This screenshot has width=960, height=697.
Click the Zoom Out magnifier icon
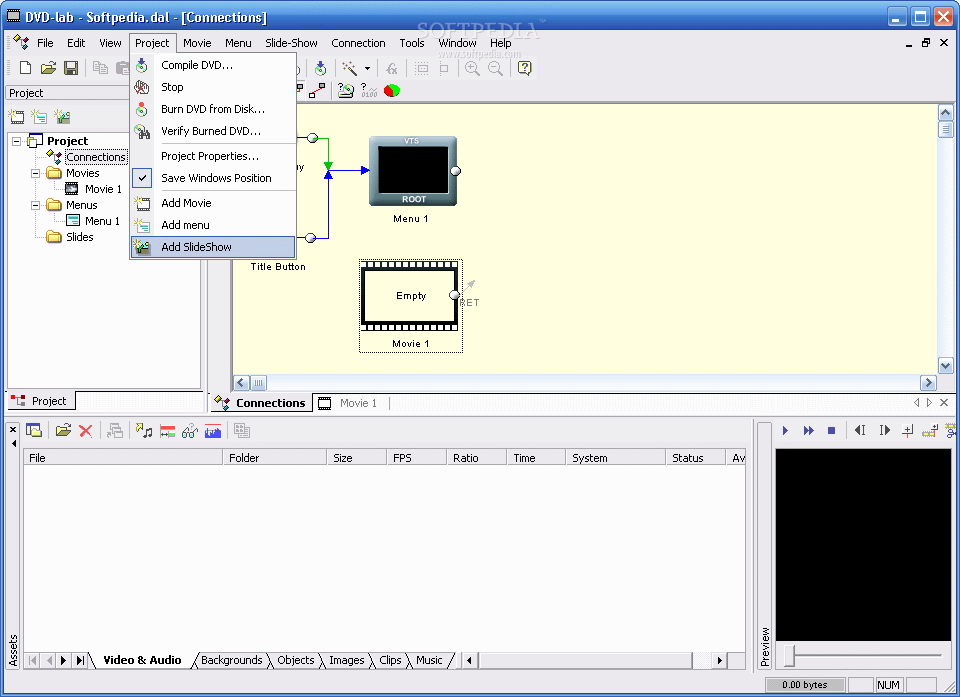click(x=495, y=68)
